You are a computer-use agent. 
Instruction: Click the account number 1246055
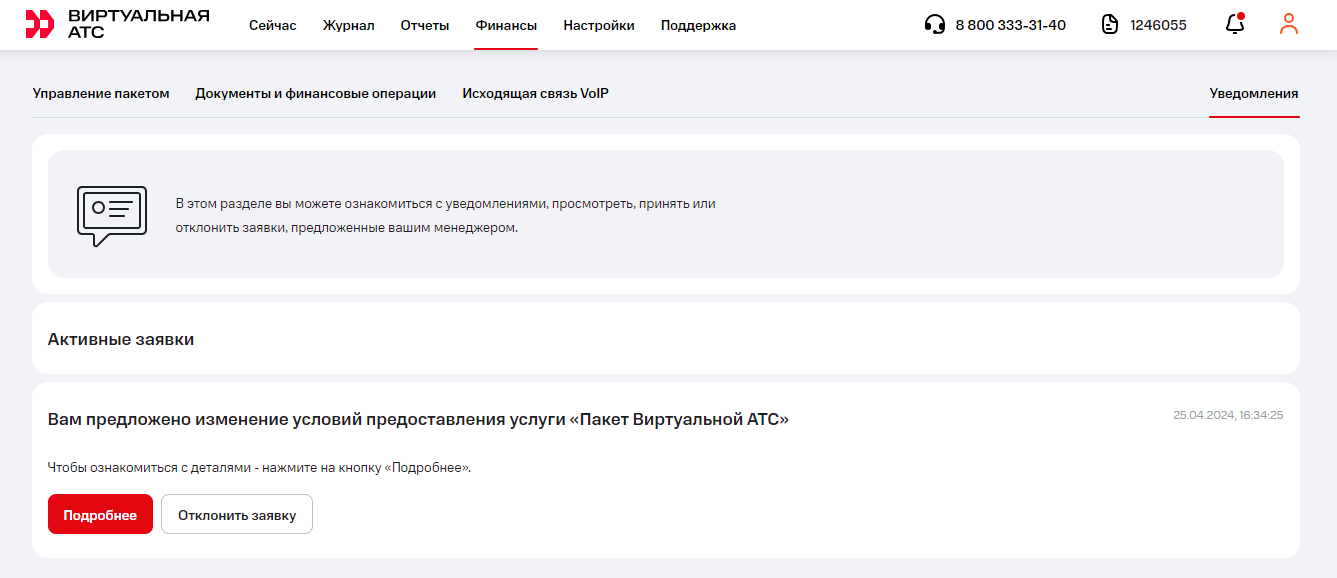pos(1158,26)
